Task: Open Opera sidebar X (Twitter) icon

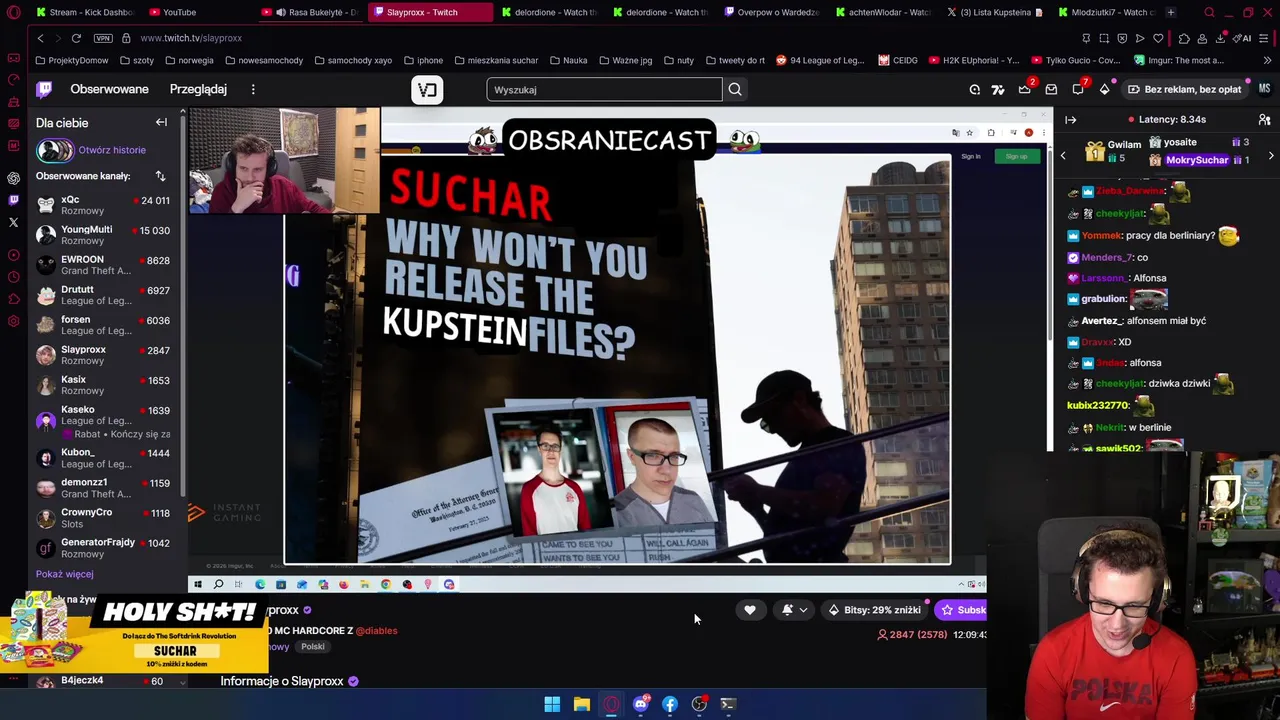Action: (x=13, y=222)
